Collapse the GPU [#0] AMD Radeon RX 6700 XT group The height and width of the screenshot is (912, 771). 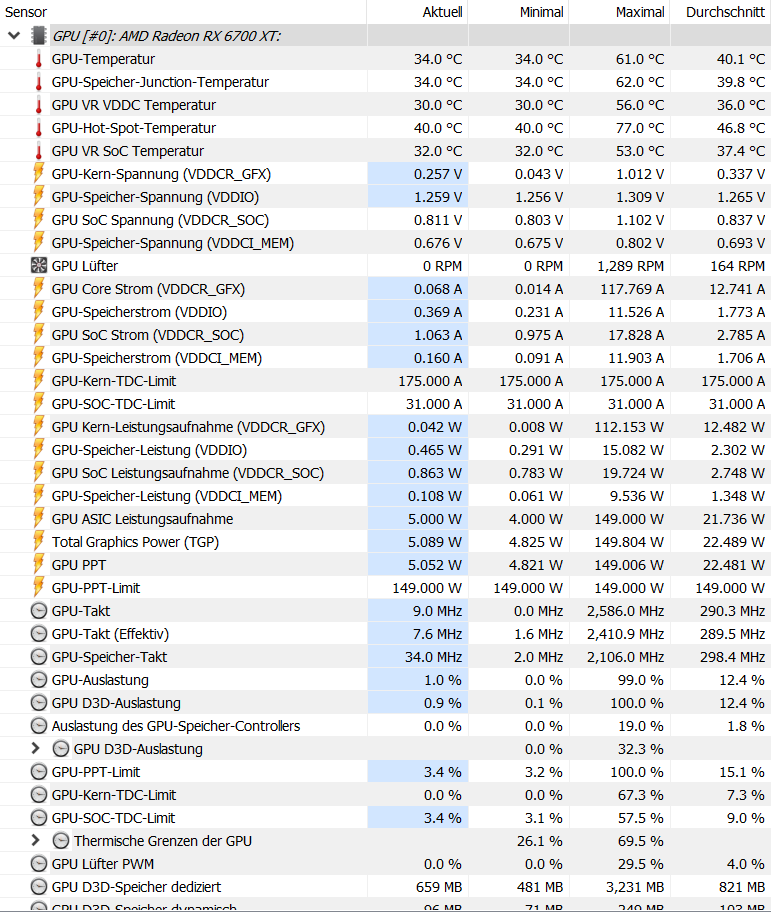click(x=14, y=36)
